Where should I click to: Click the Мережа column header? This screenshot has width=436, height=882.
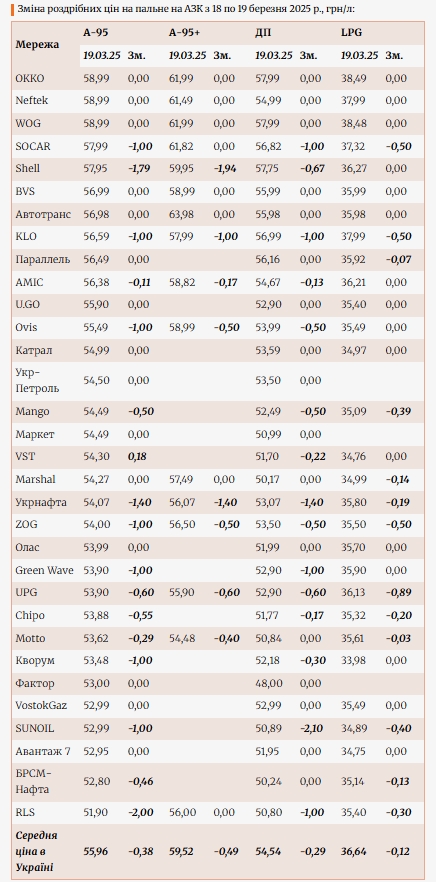coord(37,44)
